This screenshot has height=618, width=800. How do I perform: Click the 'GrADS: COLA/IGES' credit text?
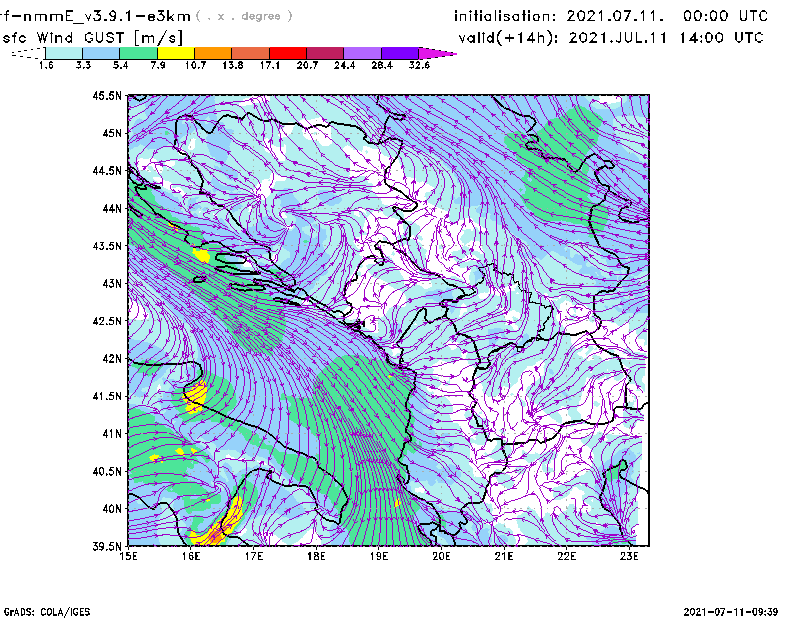(47, 612)
